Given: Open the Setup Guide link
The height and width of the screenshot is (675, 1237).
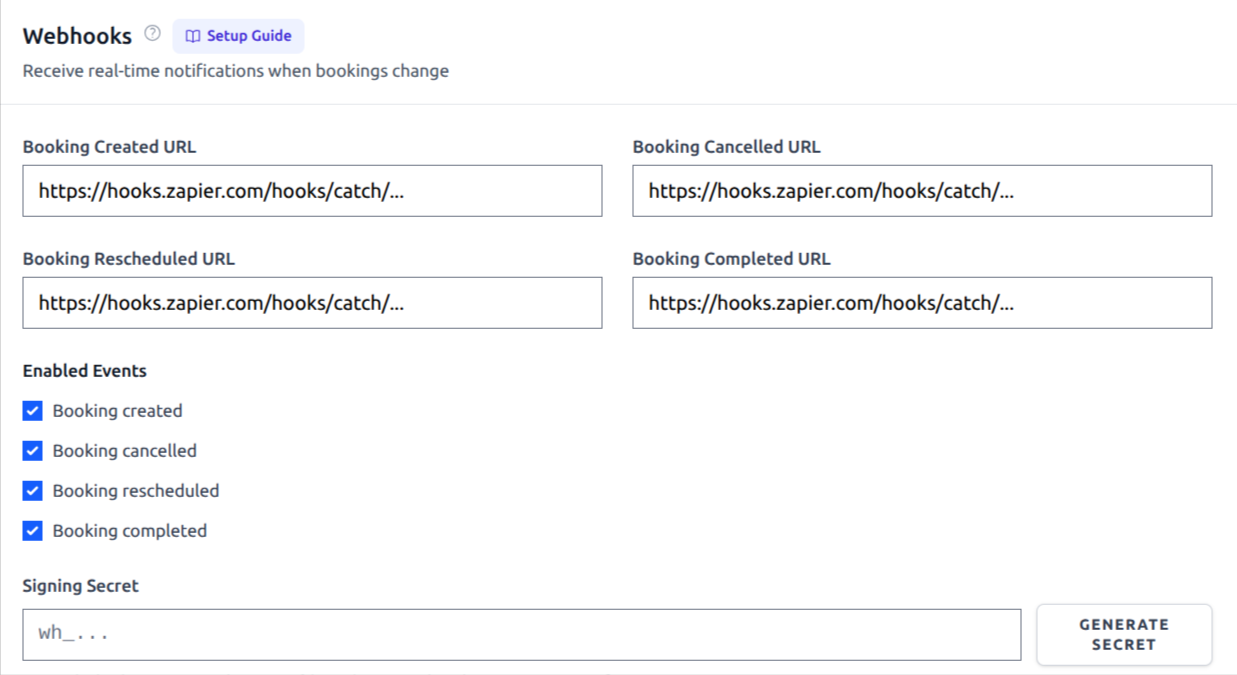Looking at the screenshot, I should pos(238,36).
